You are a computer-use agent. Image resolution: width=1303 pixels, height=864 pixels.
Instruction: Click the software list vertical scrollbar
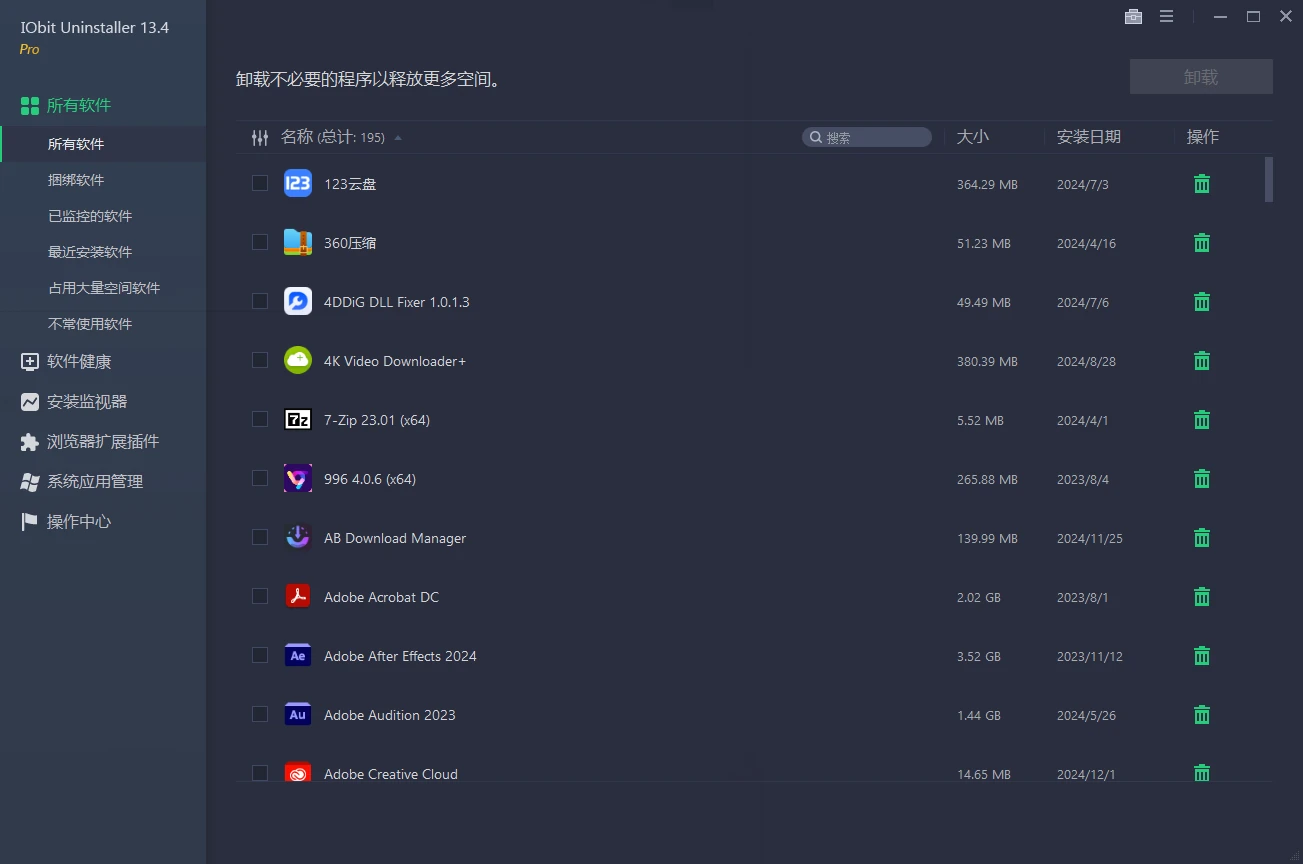coord(1269,179)
